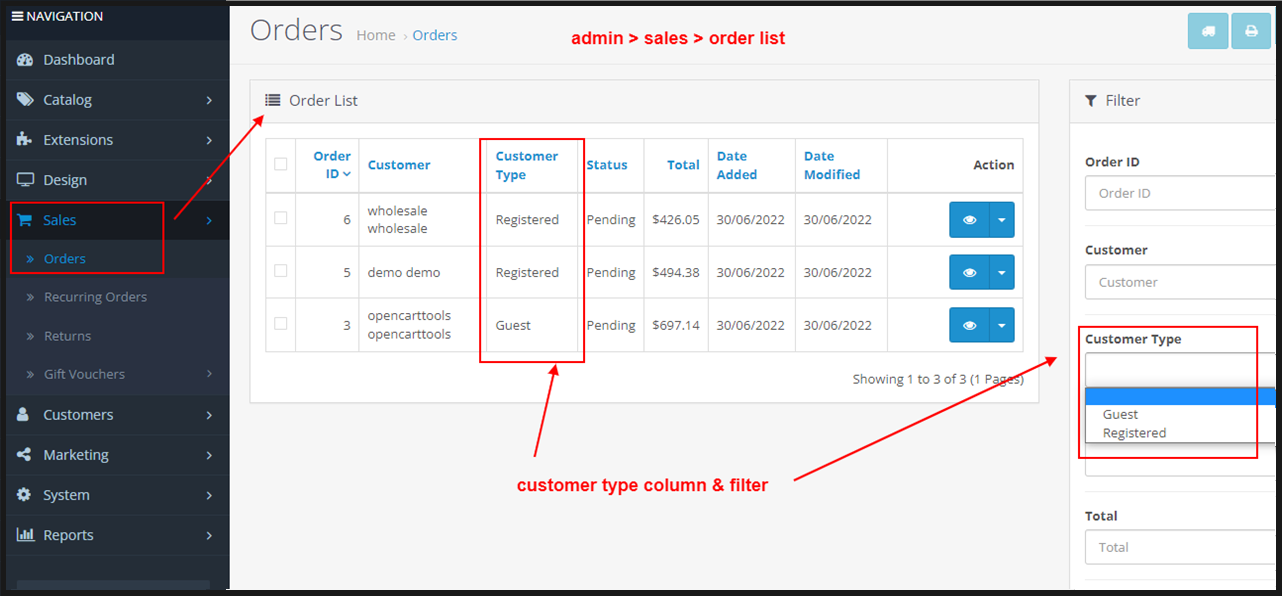
Task: Select the checkbox for order 3
Action: [x=281, y=324]
